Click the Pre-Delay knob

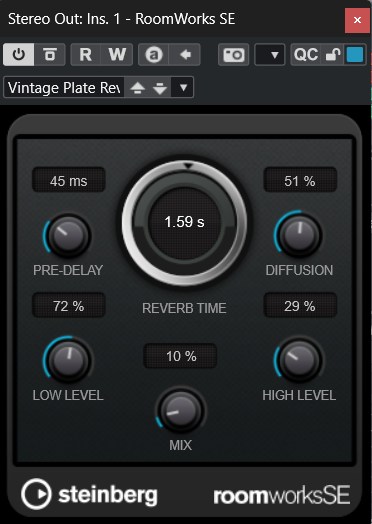pyautogui.click(x=68, y=236)
